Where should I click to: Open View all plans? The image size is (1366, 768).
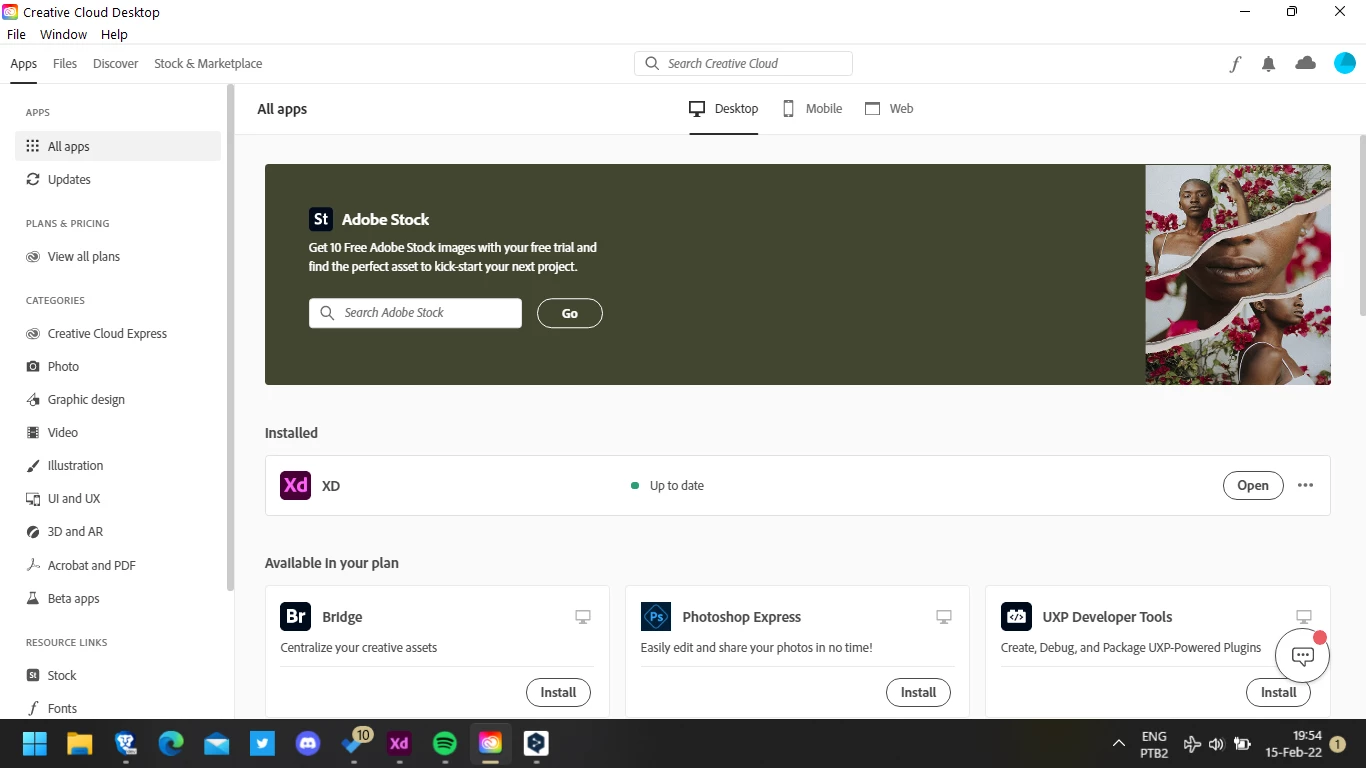click(x=118, y=256)
